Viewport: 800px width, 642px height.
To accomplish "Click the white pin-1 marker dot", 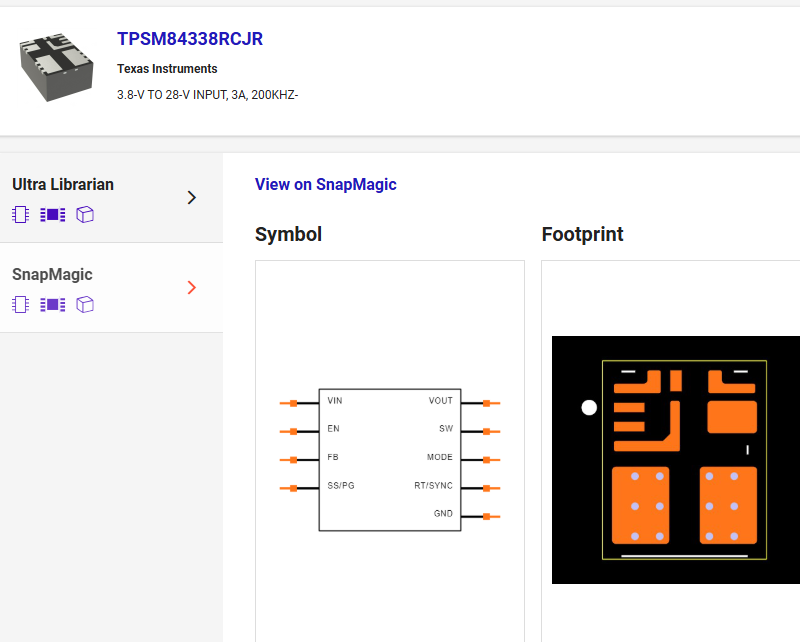I will 589,408.
